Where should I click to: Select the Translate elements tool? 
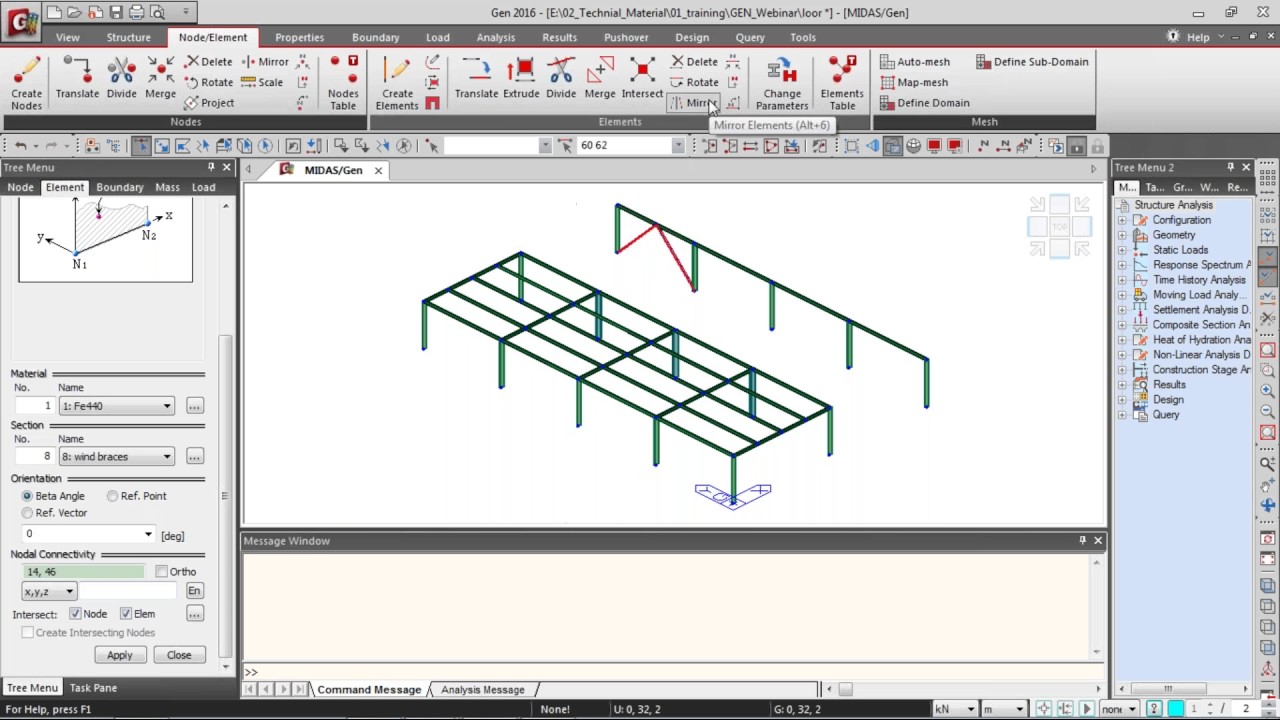coord(476,78)
